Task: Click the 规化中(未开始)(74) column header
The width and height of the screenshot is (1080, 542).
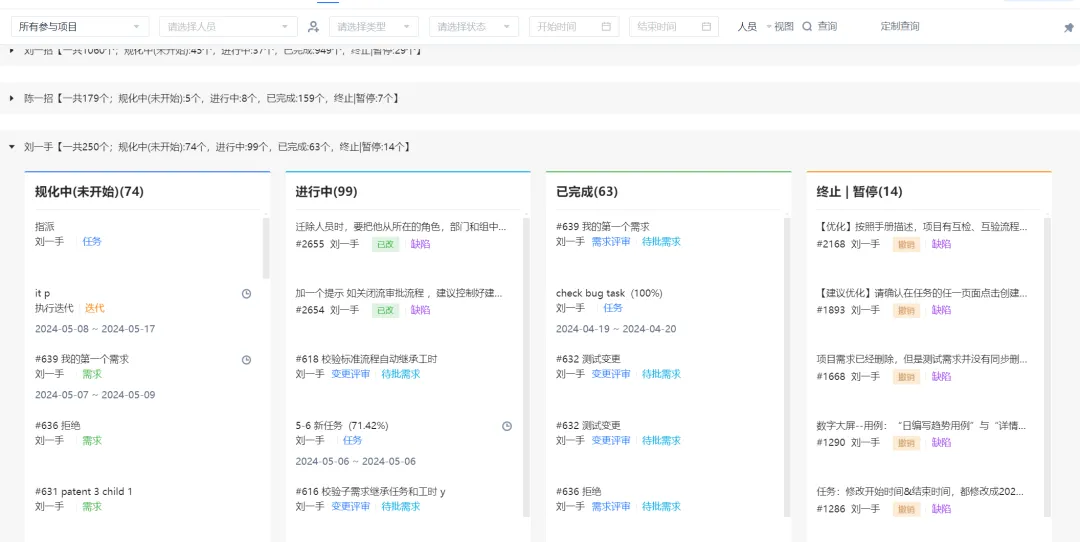Action: (x=89, y=191)
